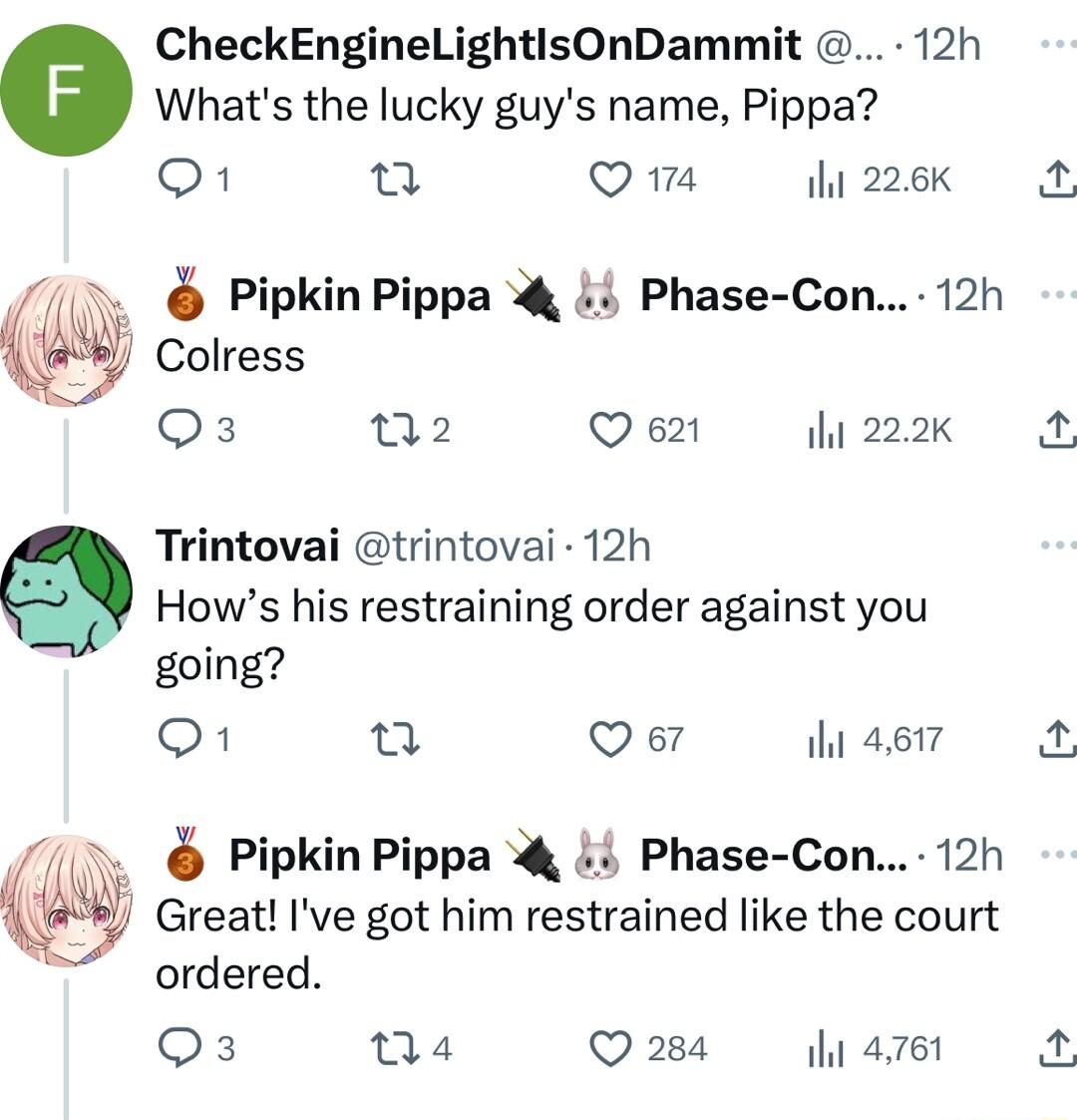Toggle retweet on the 'restrained like the court ordered' tweet
Screen dimensions: 1077x1120
tap(397, 1047)
